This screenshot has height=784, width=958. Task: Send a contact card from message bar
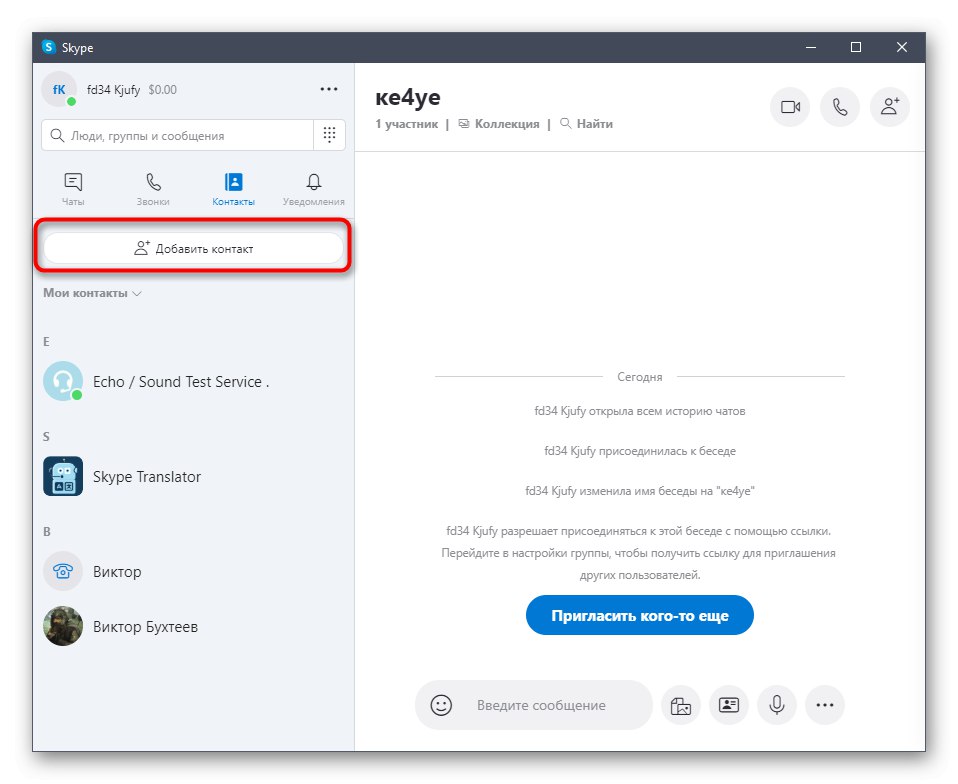click(x=729, y=705)
